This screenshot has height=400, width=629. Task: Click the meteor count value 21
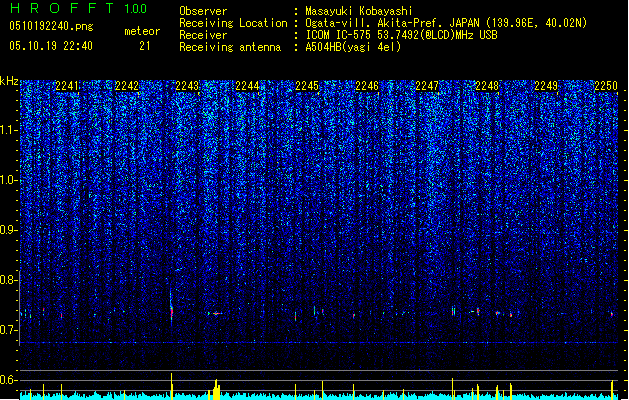tap(145, 46)
